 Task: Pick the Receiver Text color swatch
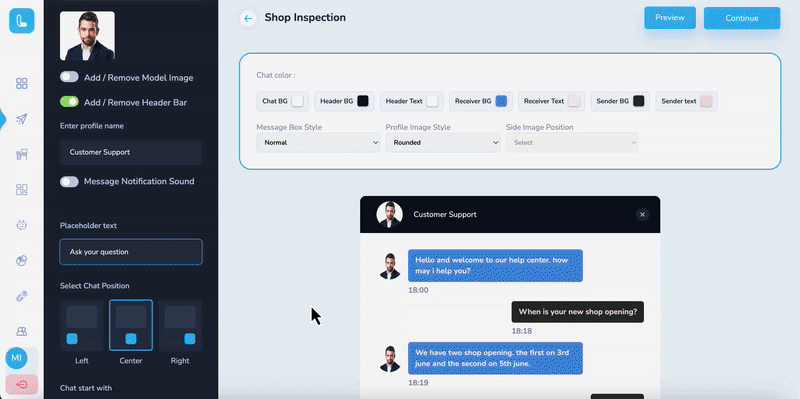[574, 101]
